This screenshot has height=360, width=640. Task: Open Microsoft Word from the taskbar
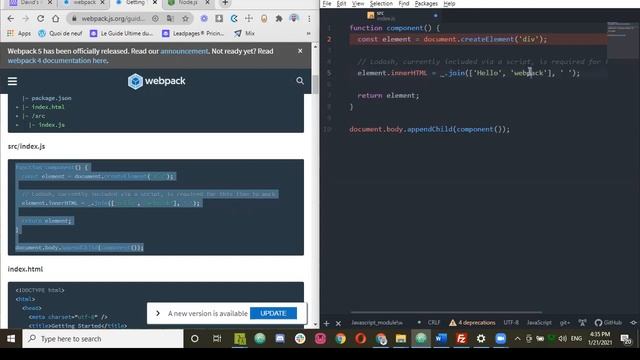pos(441,339)
